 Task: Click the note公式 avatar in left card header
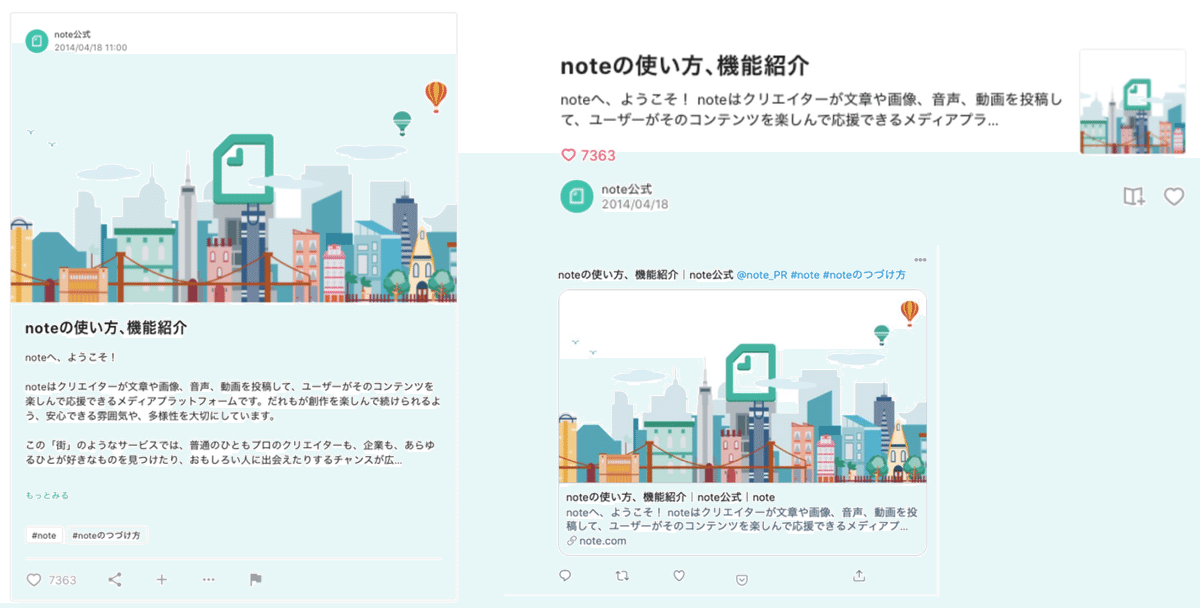tap(37, 40)
